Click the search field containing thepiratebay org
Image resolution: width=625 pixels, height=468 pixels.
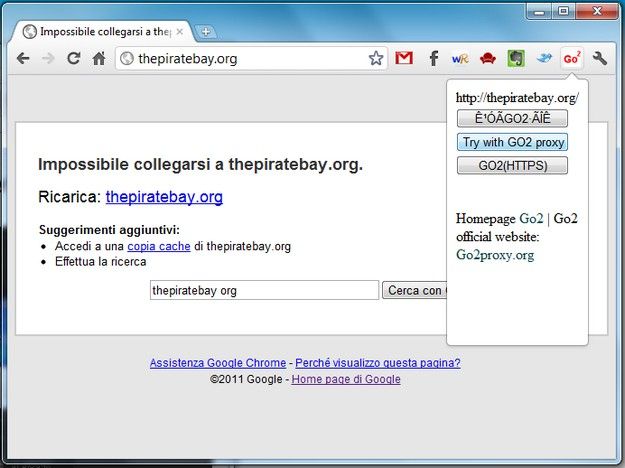click(x=264, y=290)
